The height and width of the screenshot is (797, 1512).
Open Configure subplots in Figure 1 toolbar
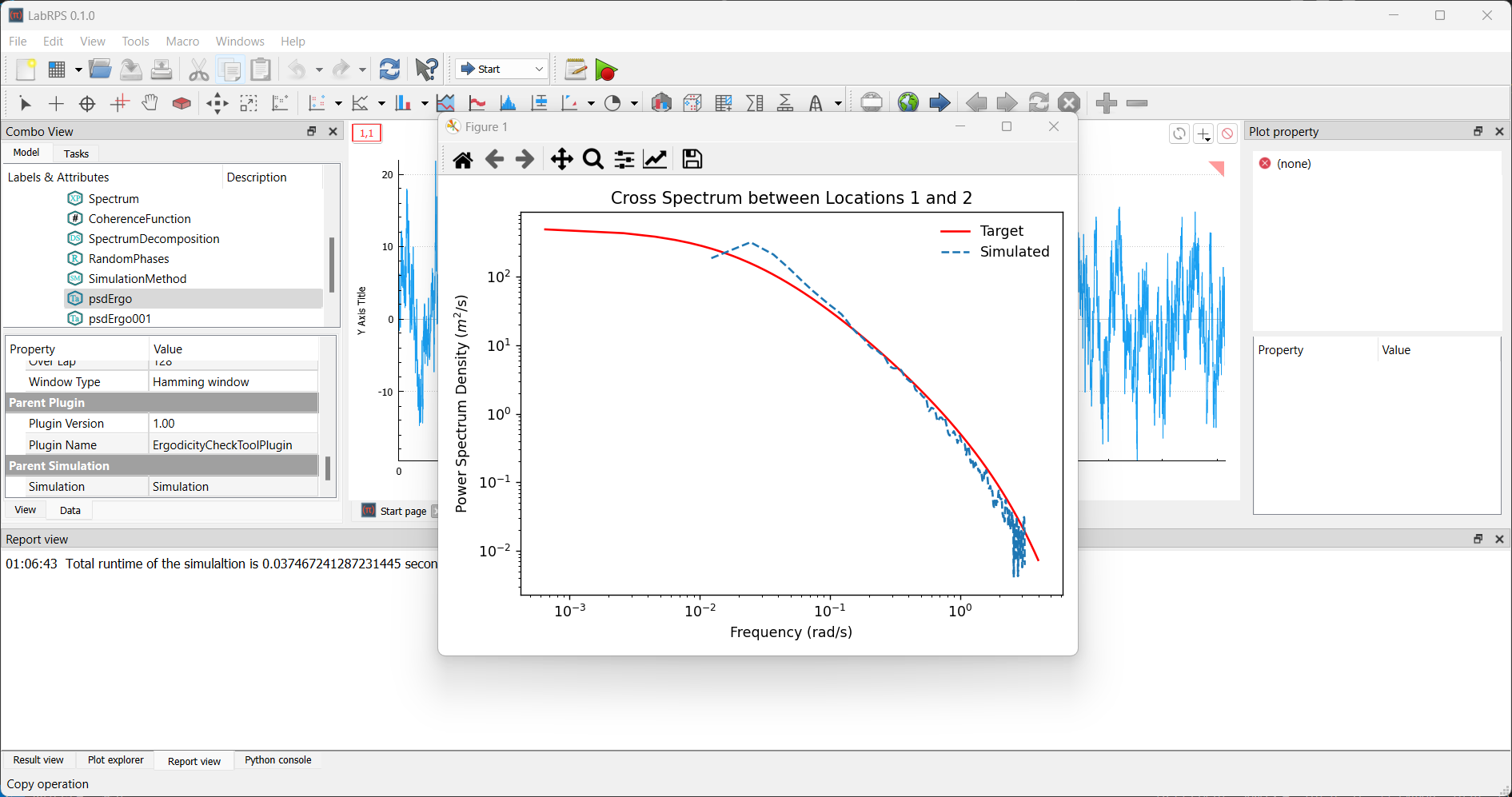(624, 160)
